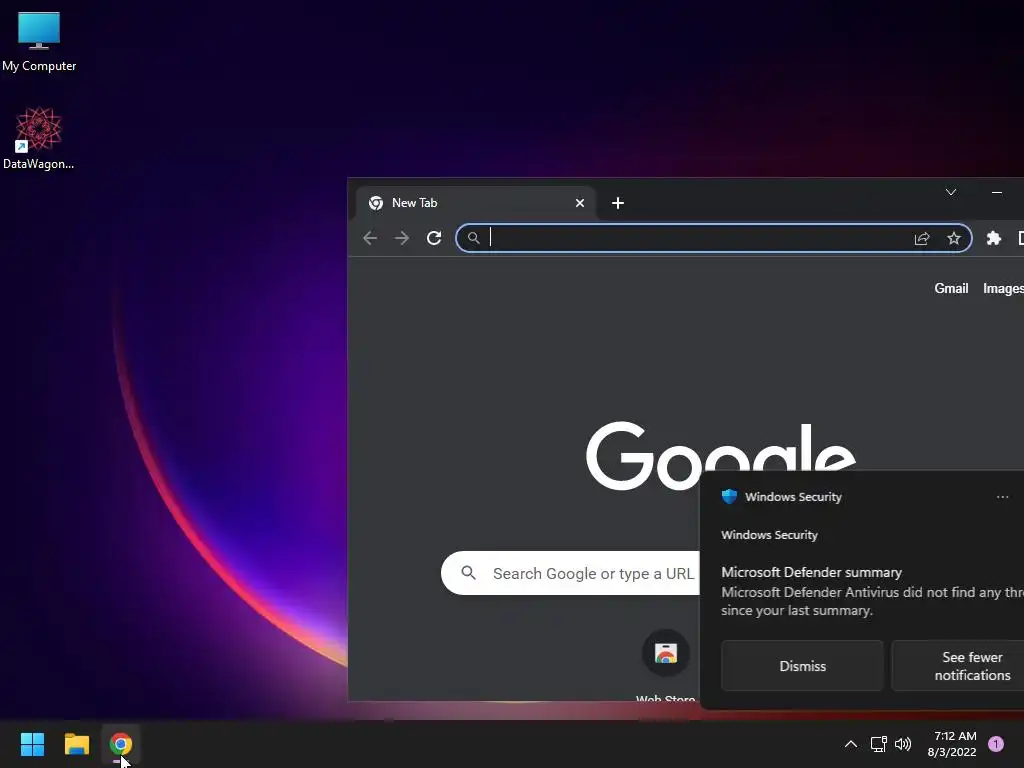Click the Chrome taskbar icon
The width and height of the screenshot is (1024, 768).
(121, 744)
